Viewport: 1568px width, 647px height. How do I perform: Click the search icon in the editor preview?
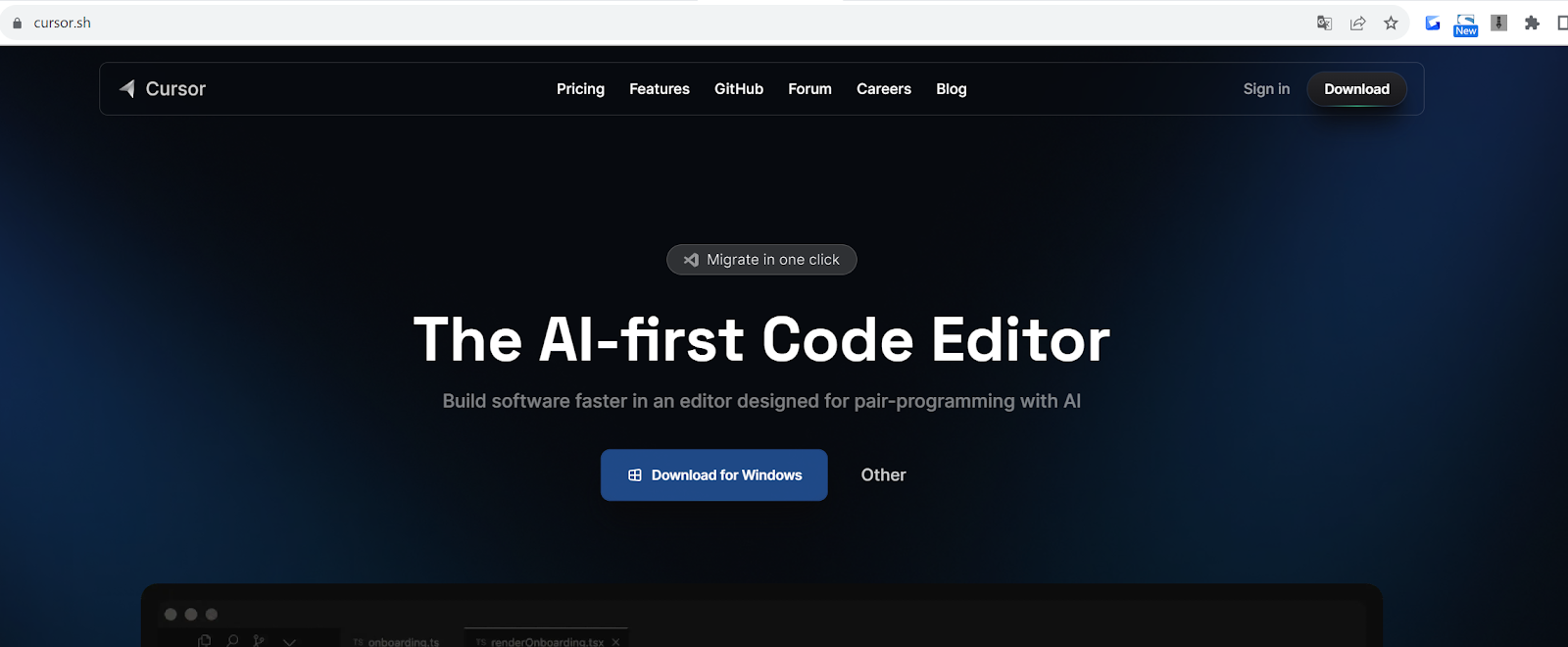click(232, 641)
